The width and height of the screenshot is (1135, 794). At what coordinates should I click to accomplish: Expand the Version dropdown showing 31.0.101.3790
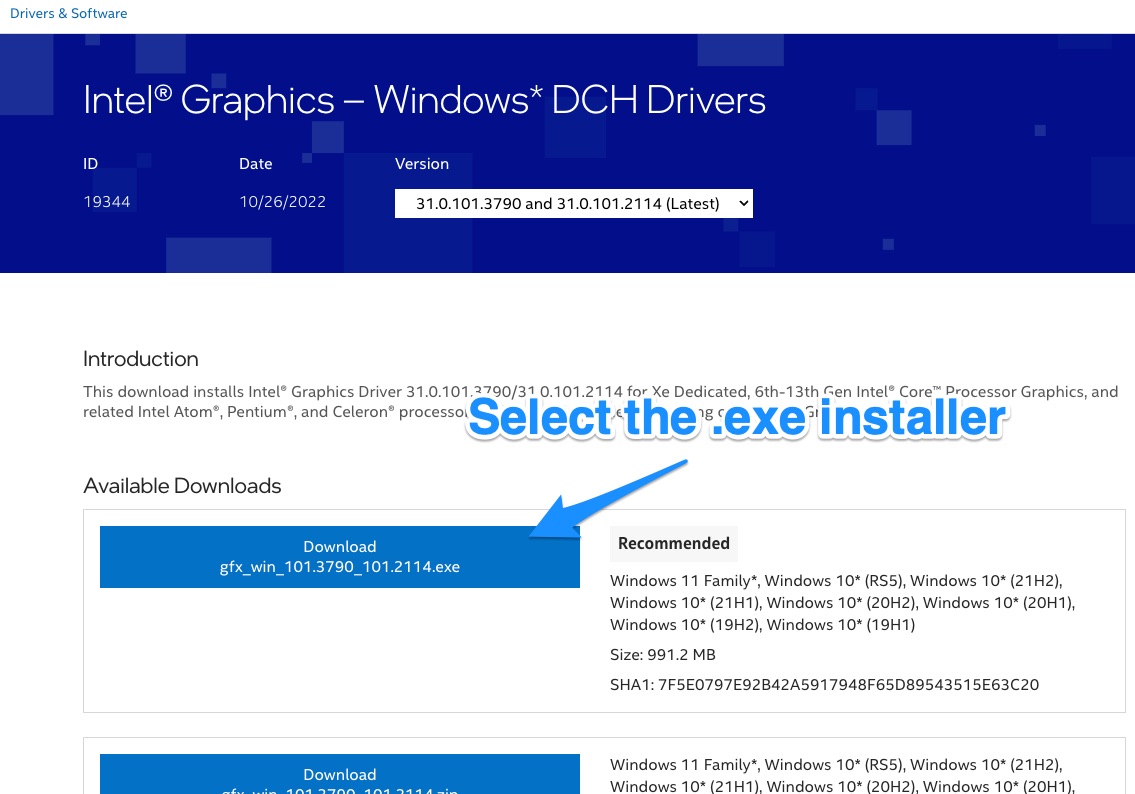(x=573, y=203)
